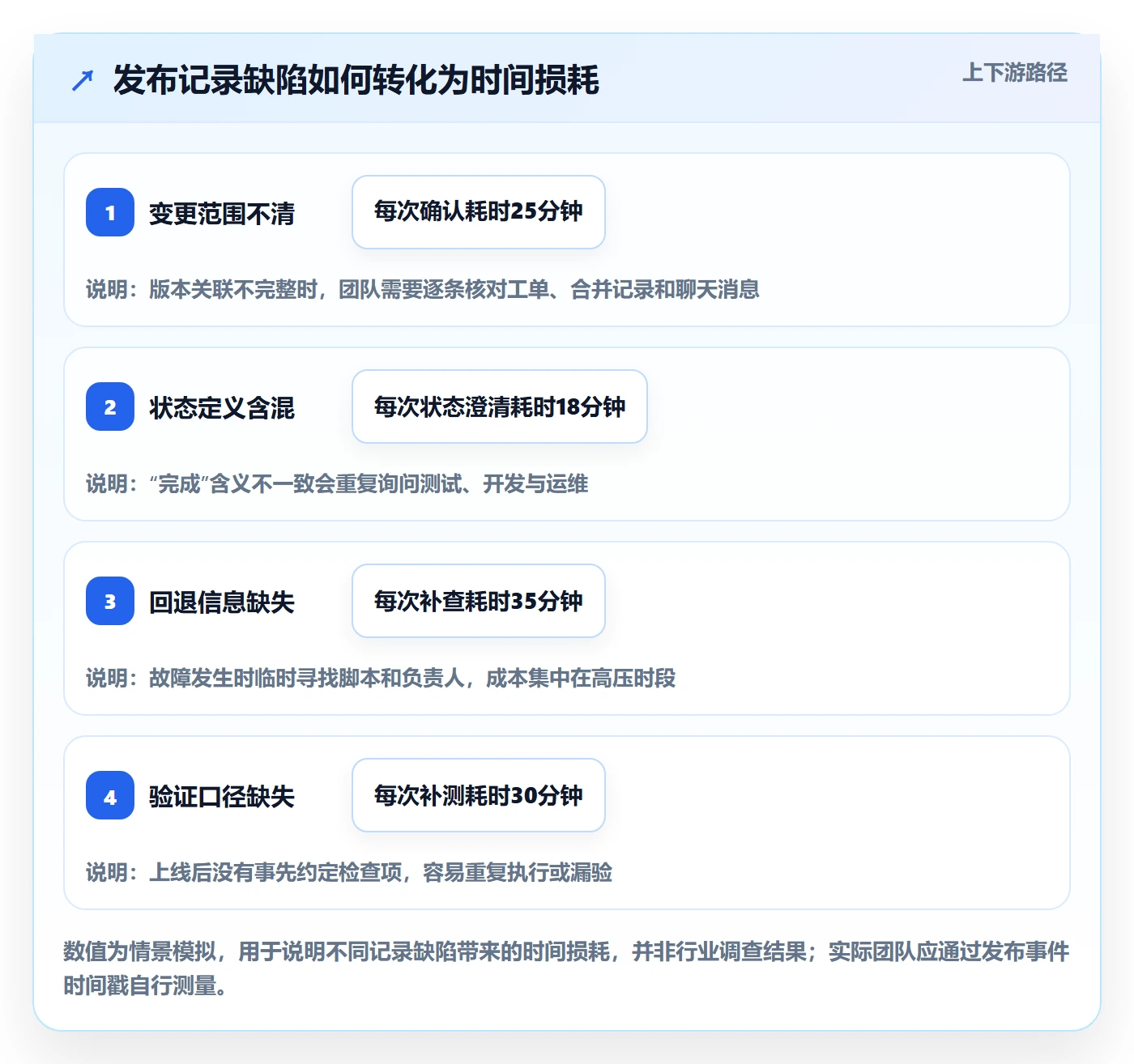Screen dimensions: 1134x1064
Task: Select the 状态定义含混 heading
Action: coord(222,407)
